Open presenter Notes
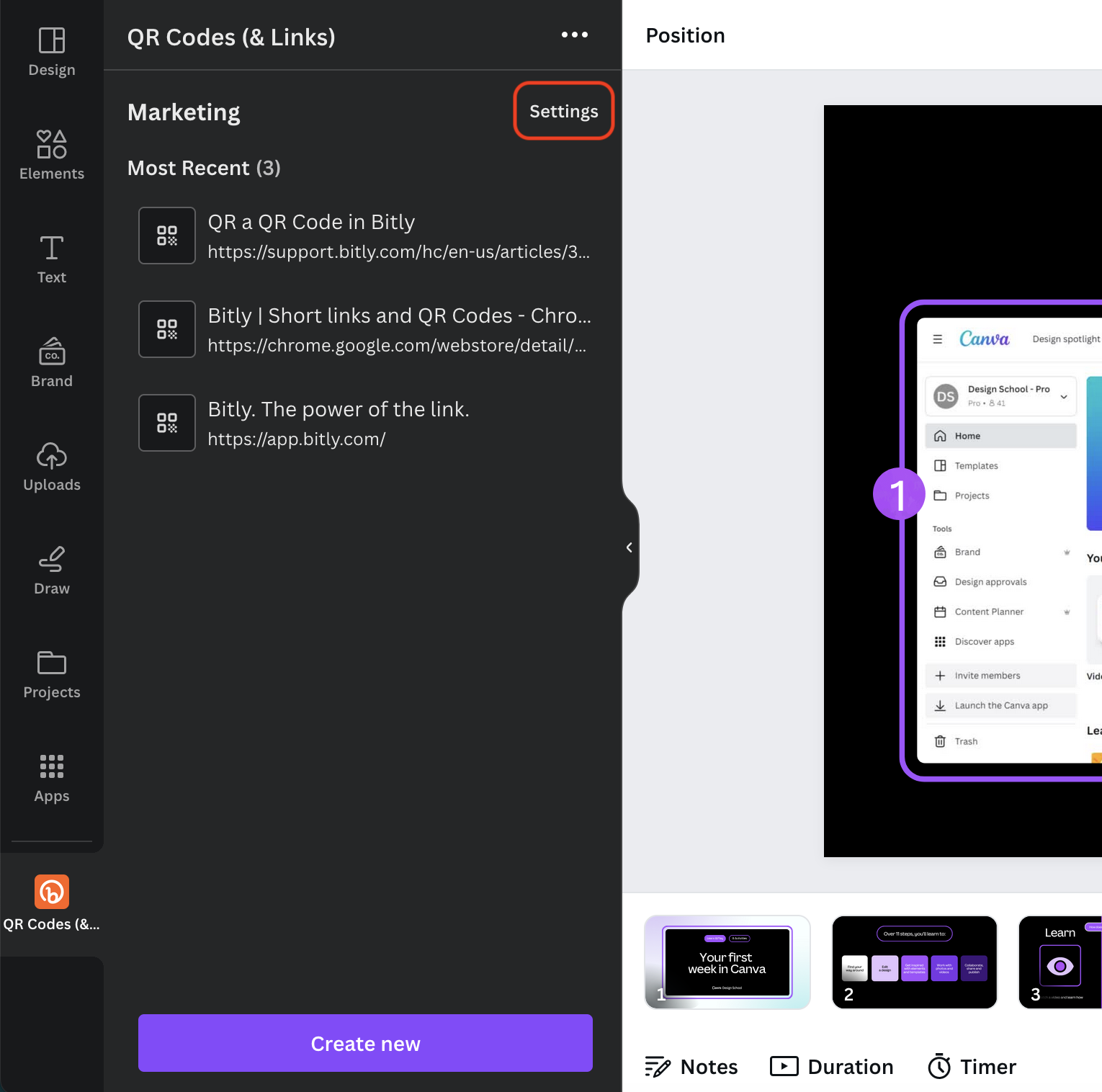Image resolution: width=1102 pixels, height=1092 pixels. tap(691, 1067)
